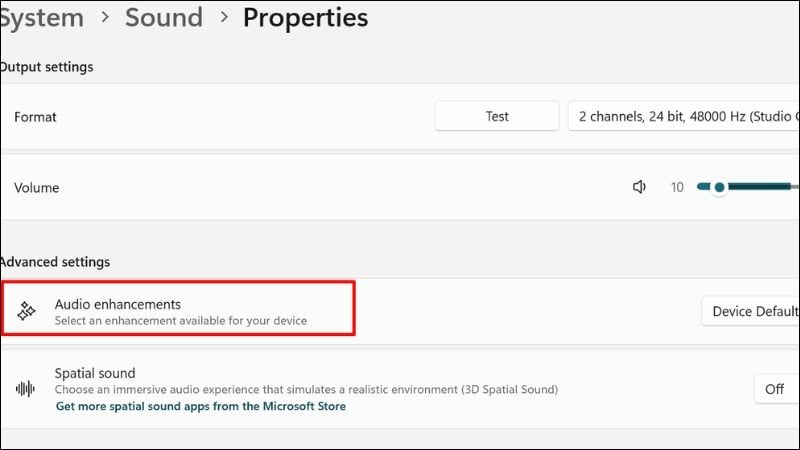
Task: Click the Advanced settings heading
Action: click(55, 262)
